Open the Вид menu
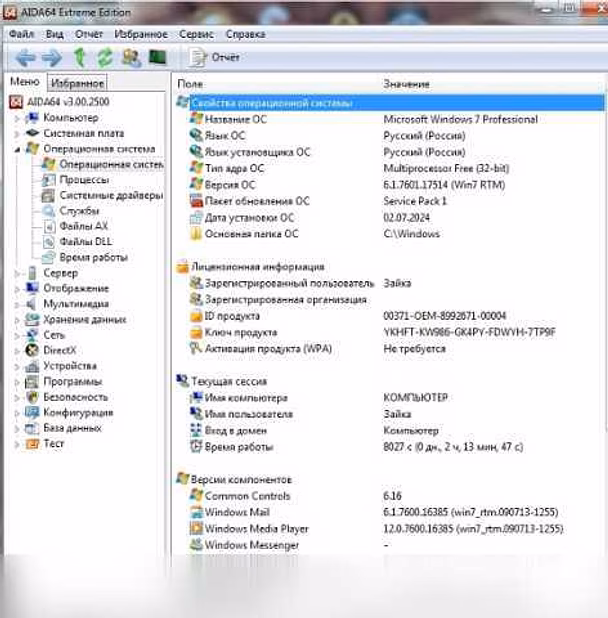608x618 pixels. pyautogui.click(x=55, y=34)
